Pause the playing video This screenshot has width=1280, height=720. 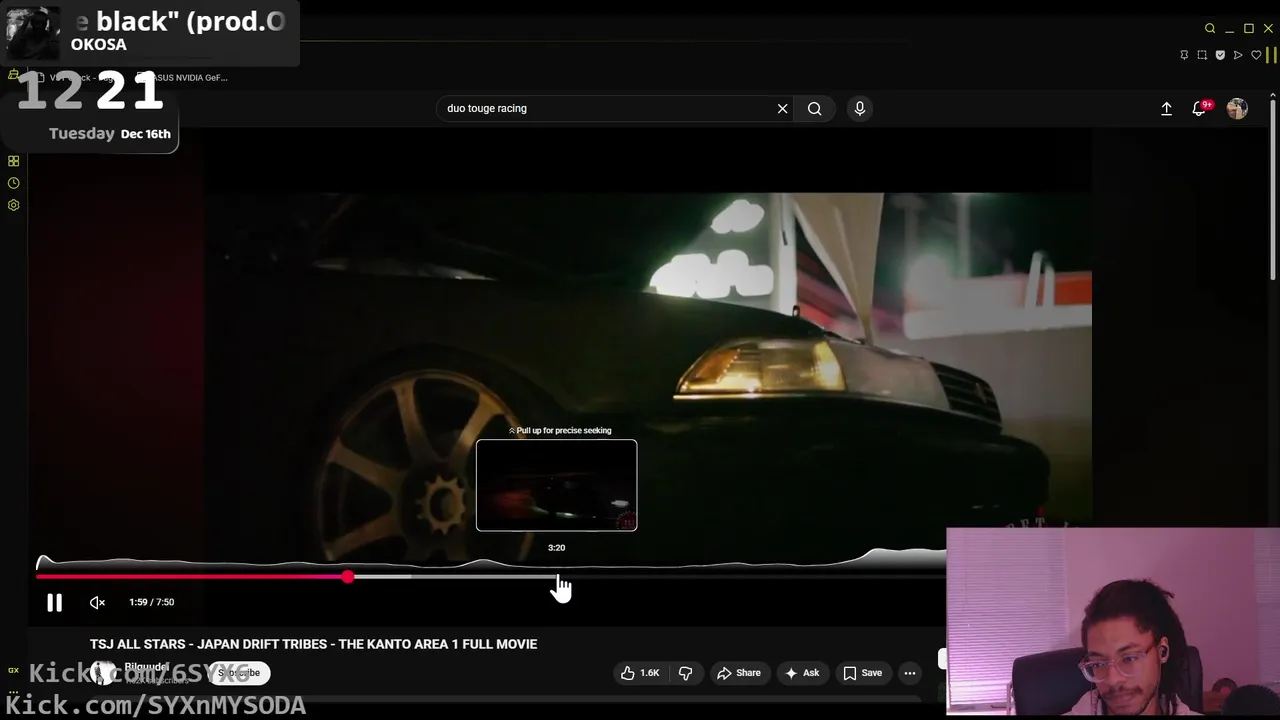(54, 602)
